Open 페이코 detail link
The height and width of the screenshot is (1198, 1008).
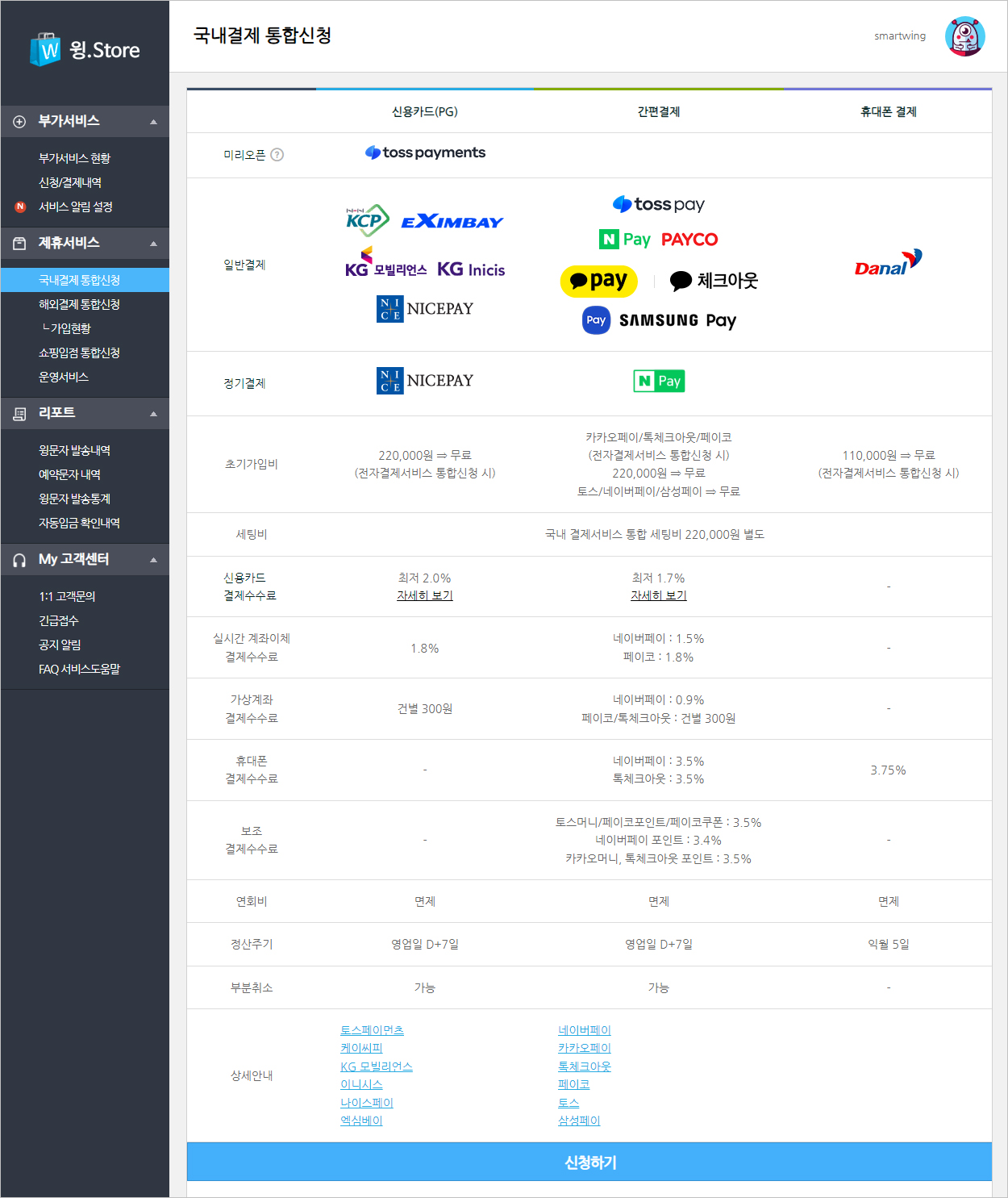pos(573,1084)
